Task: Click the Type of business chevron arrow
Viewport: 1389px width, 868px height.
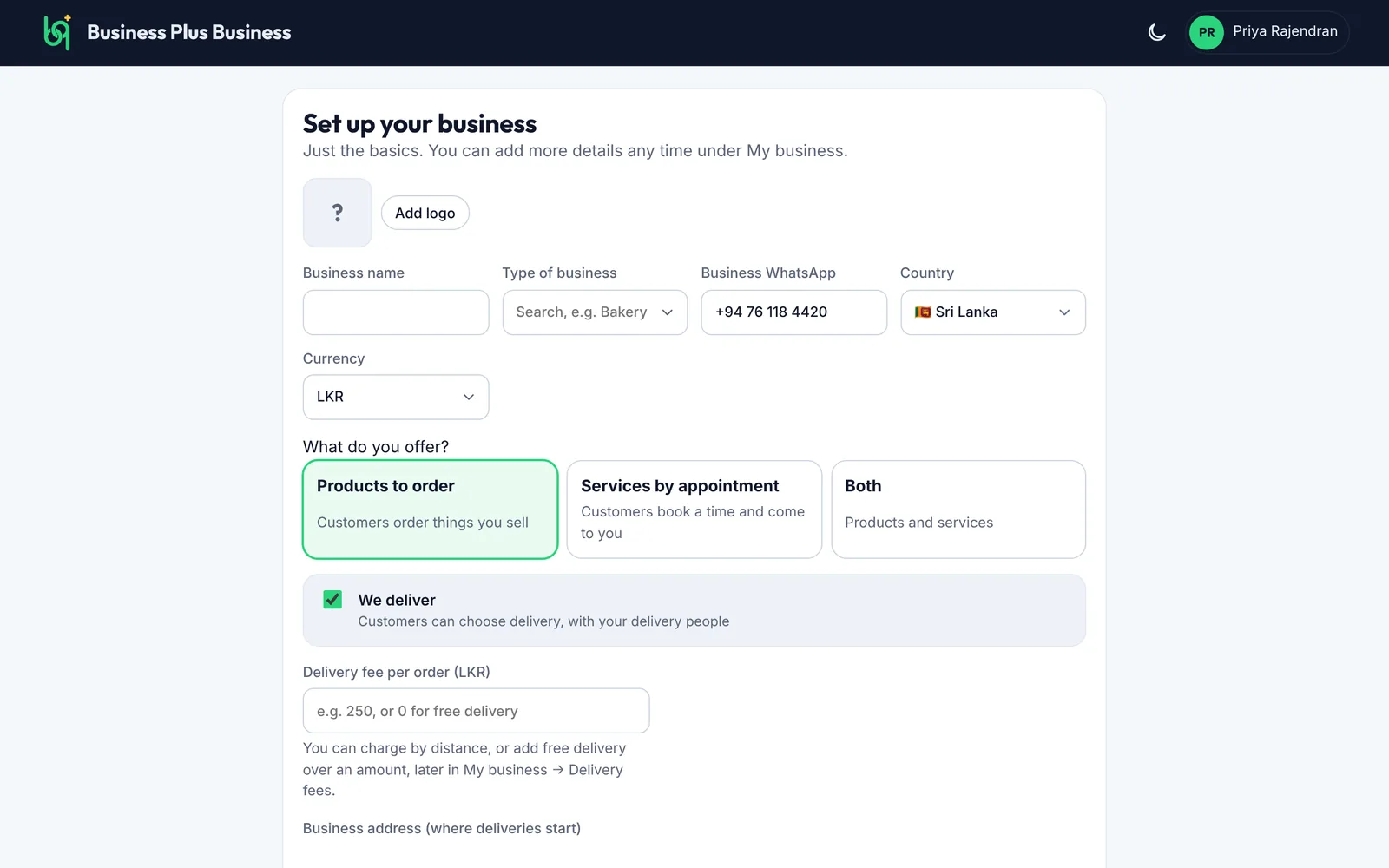Action: (x=667, y=312)
